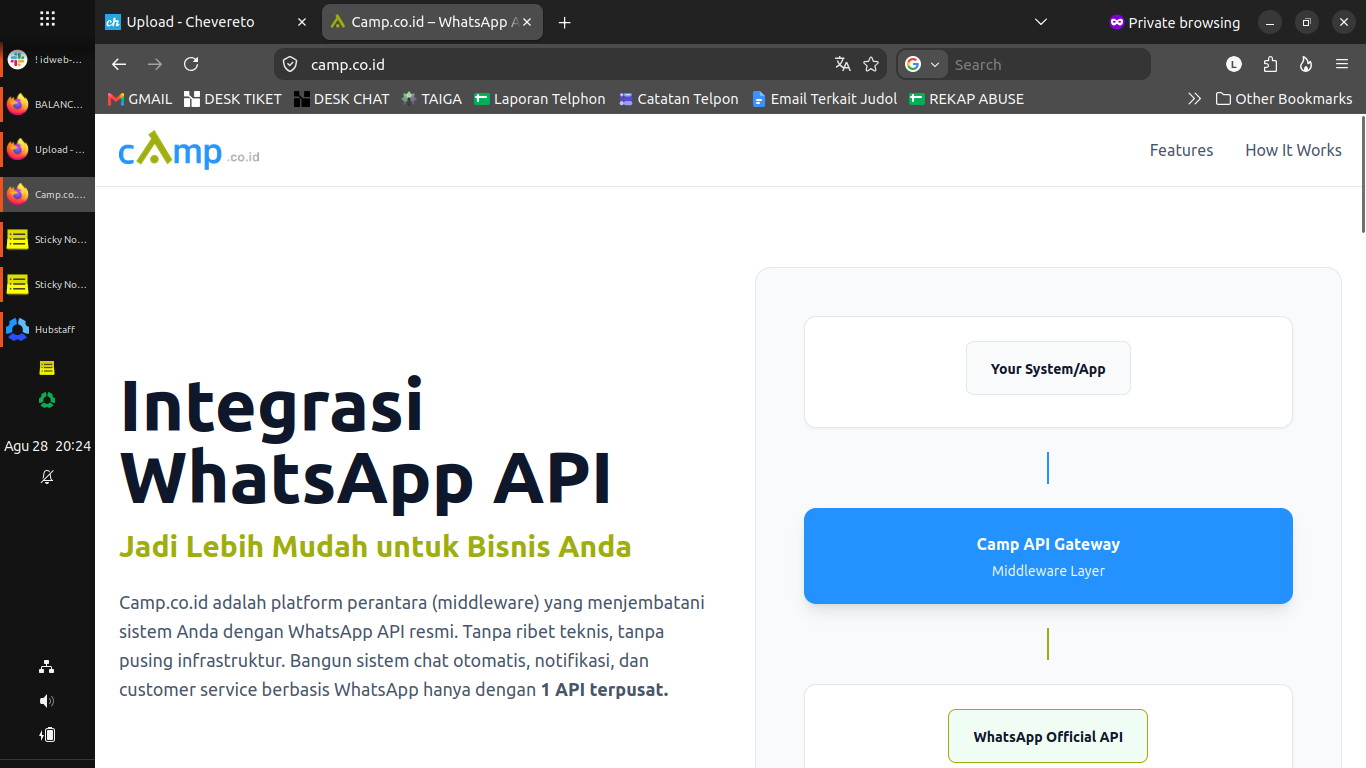Open a new tab with the plus button

pyautogui.click(x=565, y=22)
